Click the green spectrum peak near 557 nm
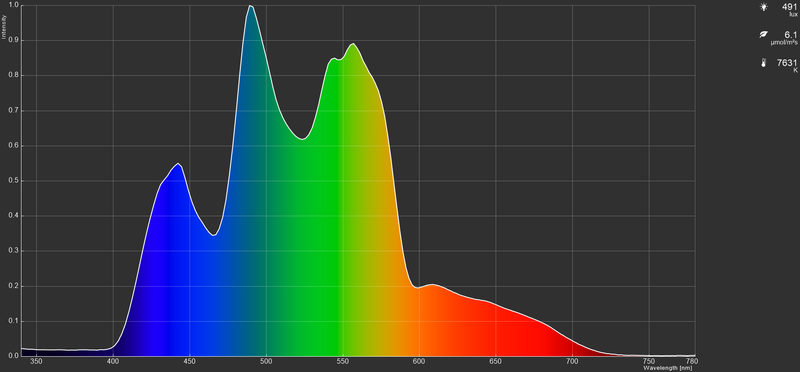 pos(353,44)
